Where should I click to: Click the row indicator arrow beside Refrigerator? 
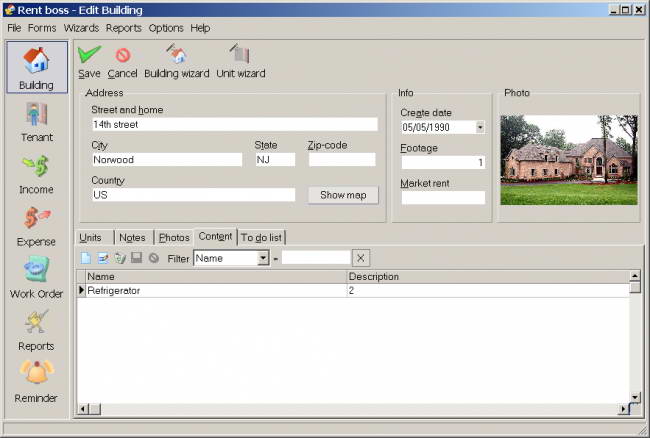point(81,290)
